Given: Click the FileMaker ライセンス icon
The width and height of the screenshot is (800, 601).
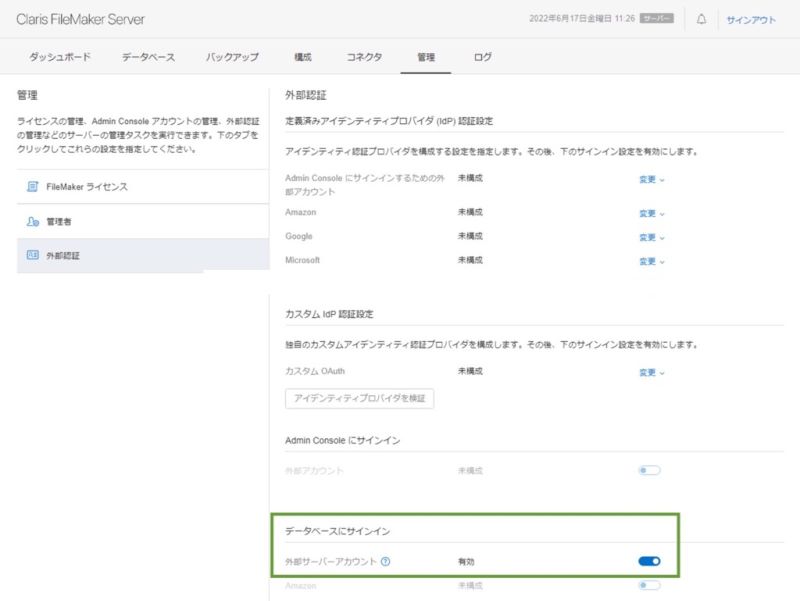Looking at the screenshot, I should [33, 187].
